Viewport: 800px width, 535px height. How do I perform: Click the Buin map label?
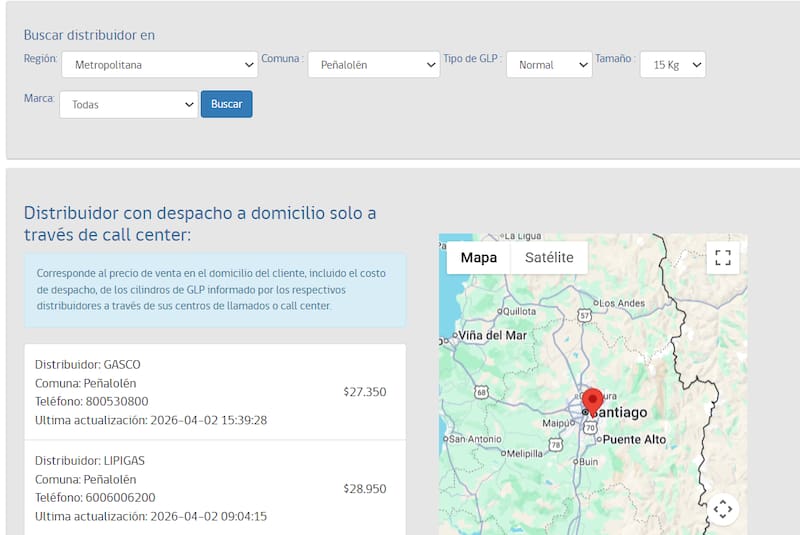click(588, 462)
